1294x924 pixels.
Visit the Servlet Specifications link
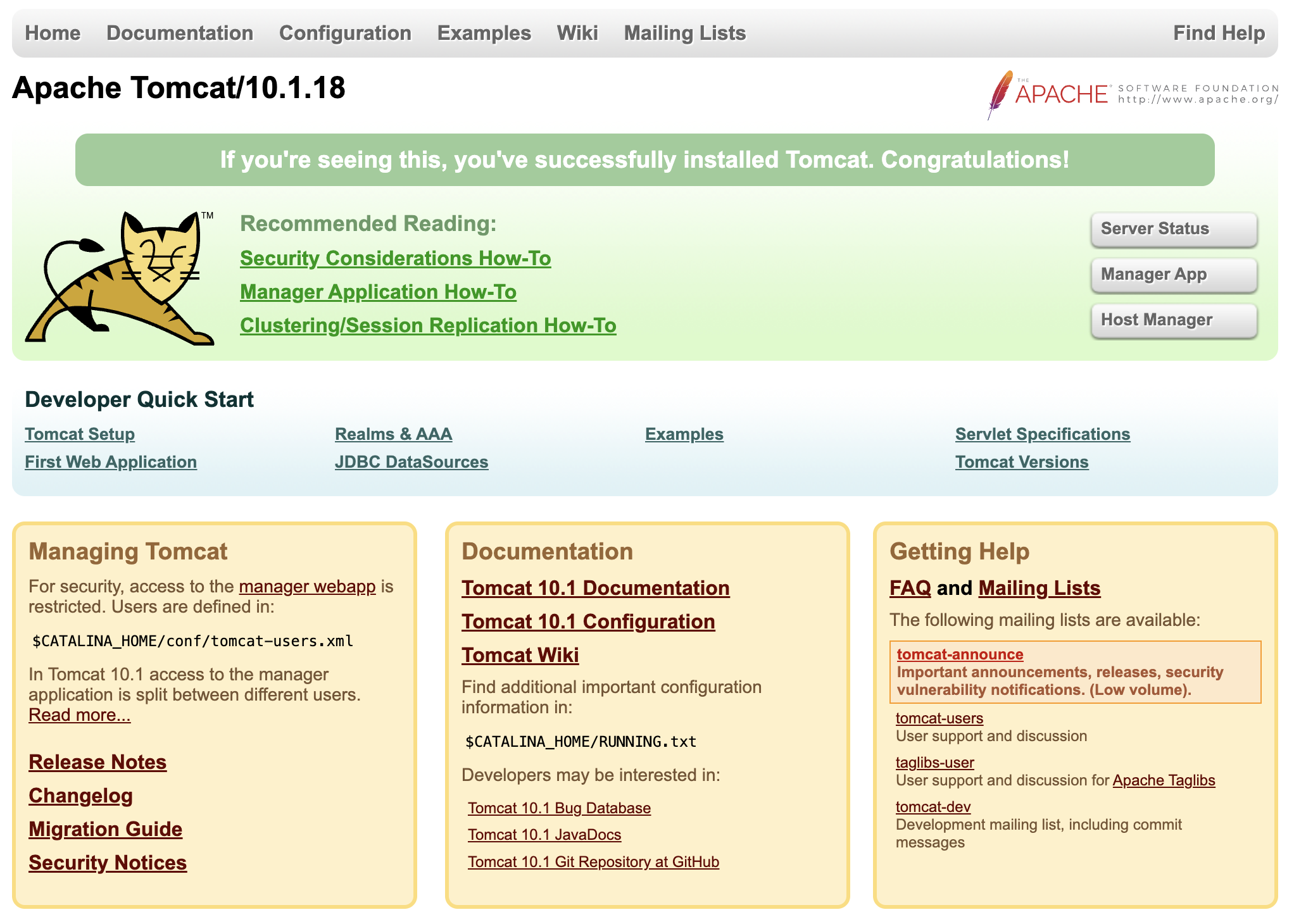pos(1042,434)
